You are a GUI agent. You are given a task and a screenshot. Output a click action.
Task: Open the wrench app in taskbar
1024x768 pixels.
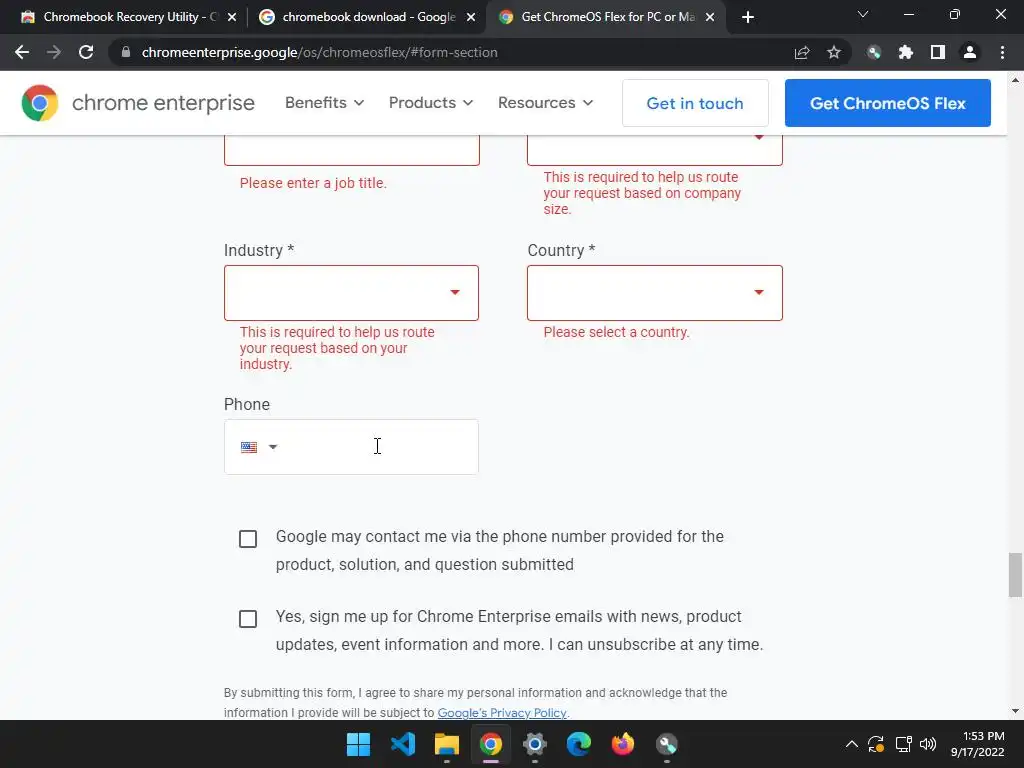tap(667, 744)
